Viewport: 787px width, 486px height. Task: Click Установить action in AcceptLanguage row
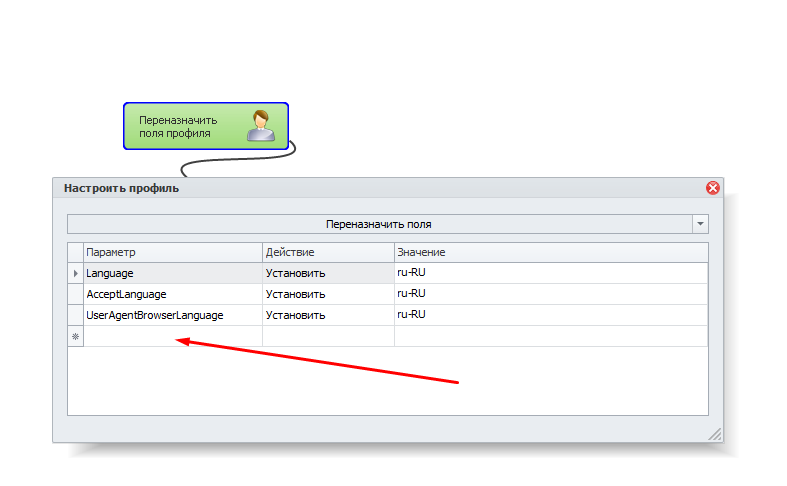328,294
